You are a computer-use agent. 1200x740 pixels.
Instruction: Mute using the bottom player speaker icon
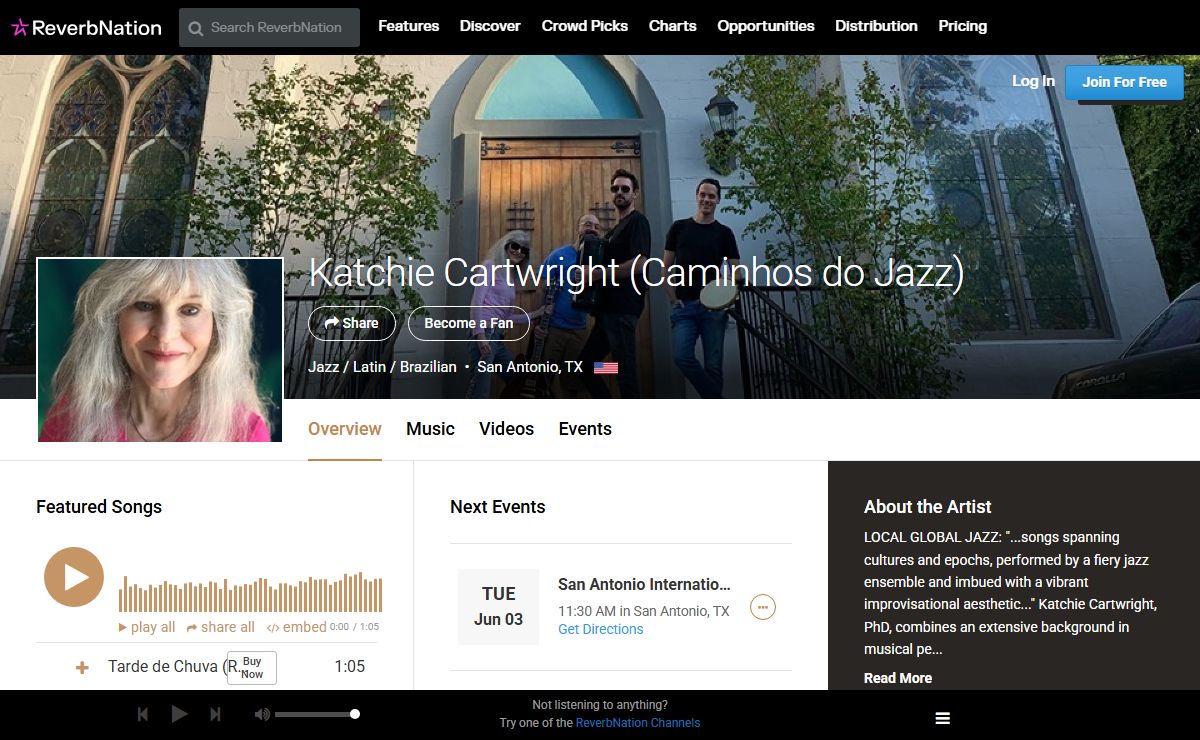pyautogui.click(x=262, y=714)
